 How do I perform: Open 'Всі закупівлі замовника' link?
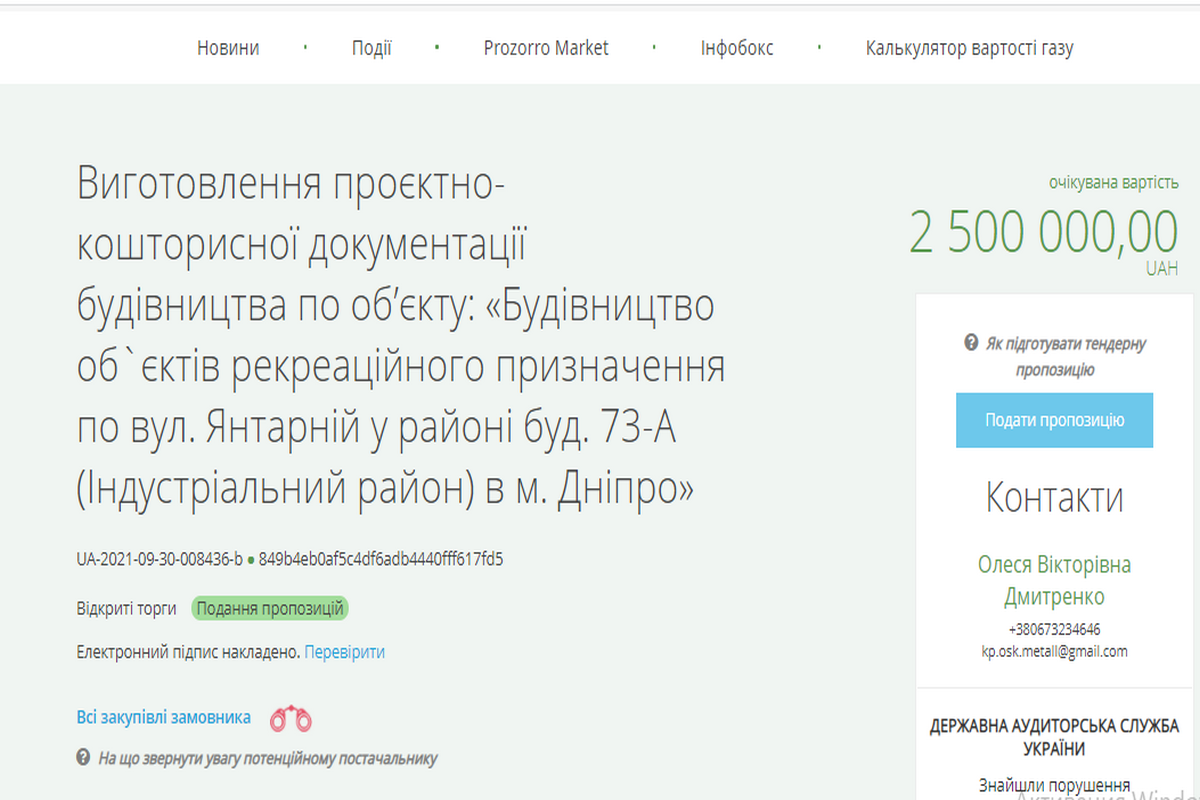point(163,716)
